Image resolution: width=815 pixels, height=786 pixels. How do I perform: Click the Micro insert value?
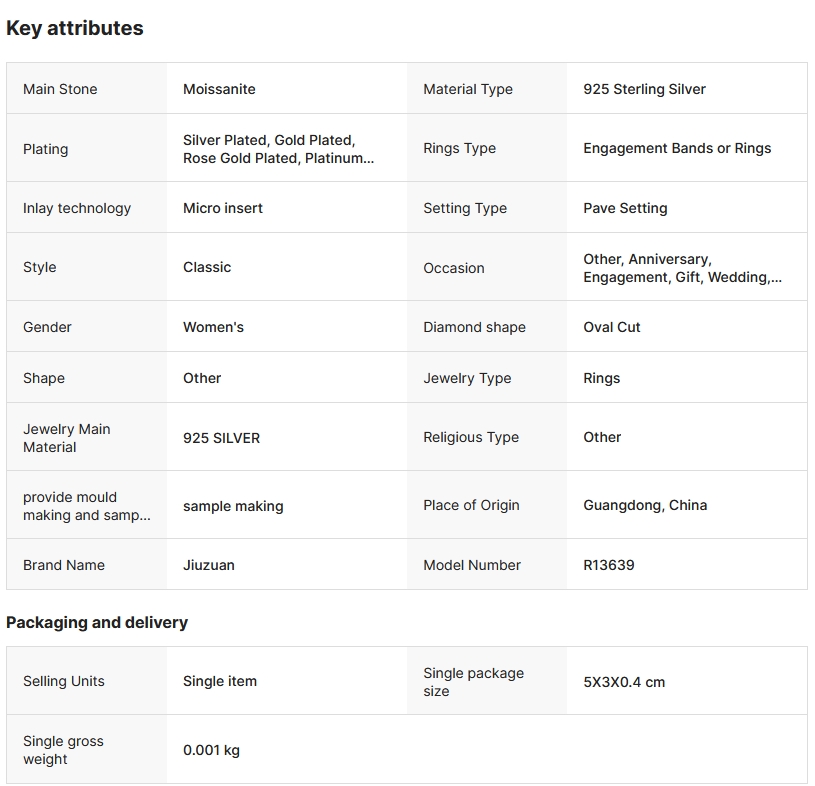pyautogui.click(x=223, y=208)
